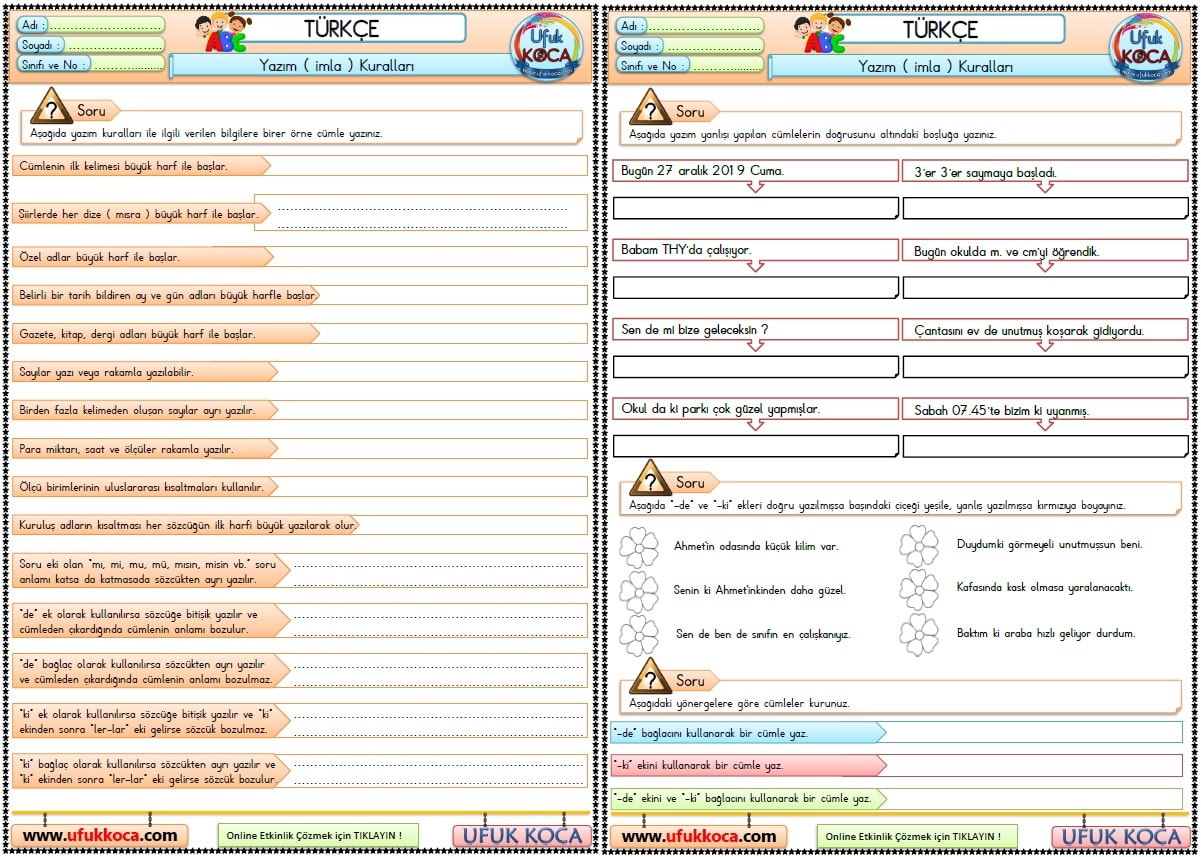This screenshot has width=1201, height=857.
Task: Click 'Yazım ( imla ) Kuralları' heading on left page
Action: tap(337, 66)
